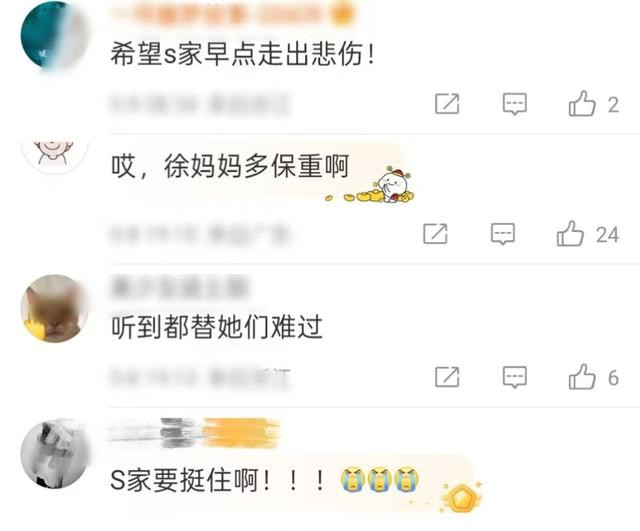Open cartoon-face avatar beside '徐妈妈多保重啊'
This screenshot has width=640, height=531.
tap(55, 157)
